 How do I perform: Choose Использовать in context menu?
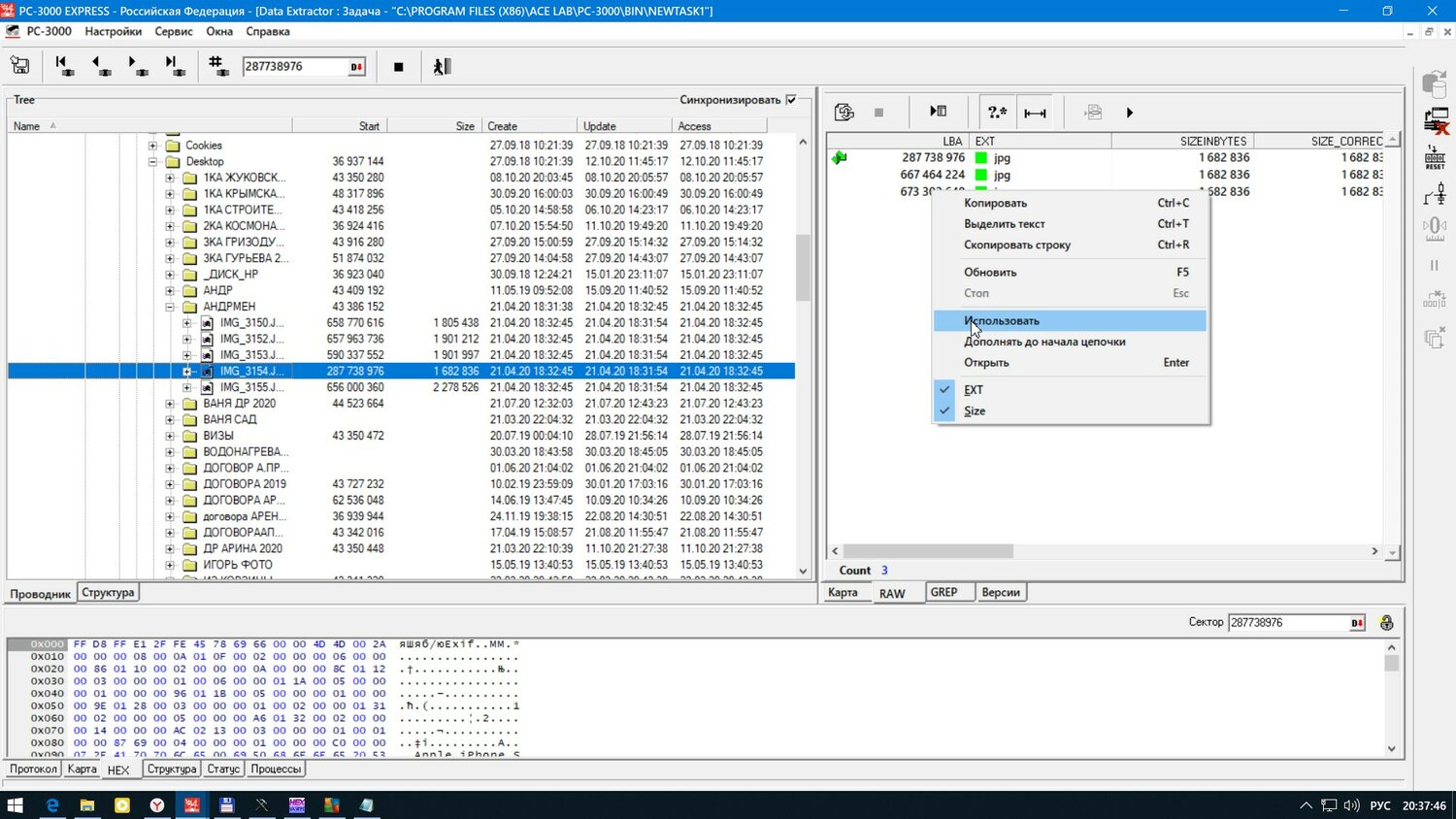1070,320
